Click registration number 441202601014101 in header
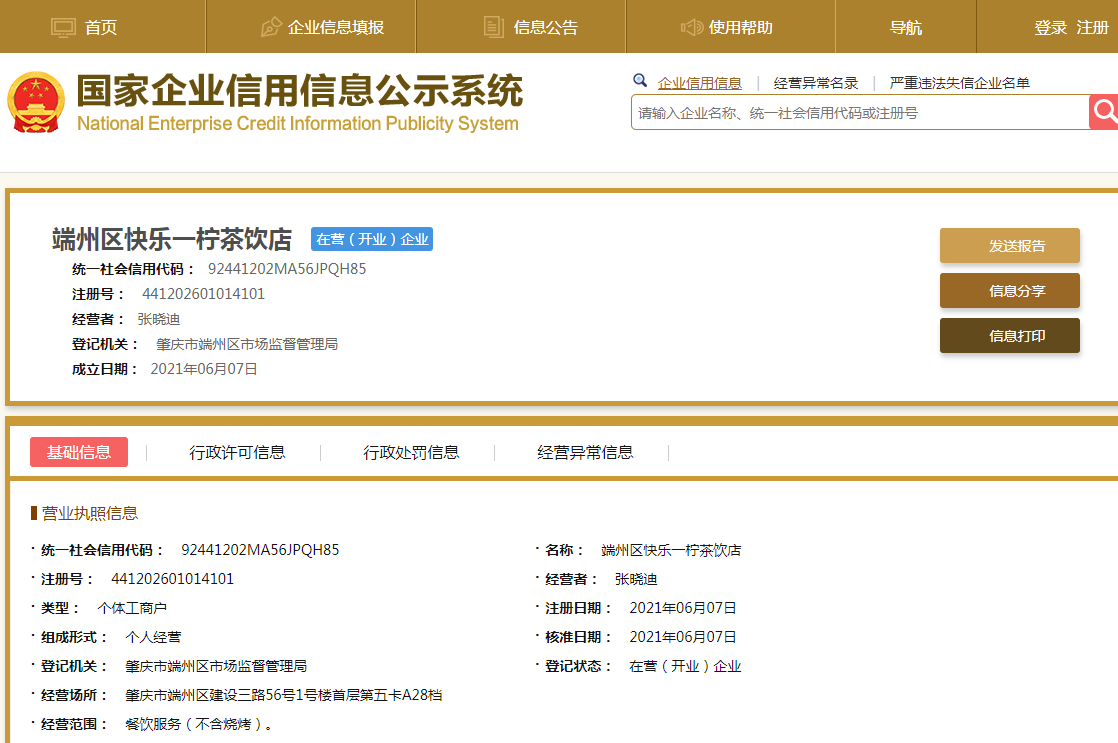 (x=203, y=294)
